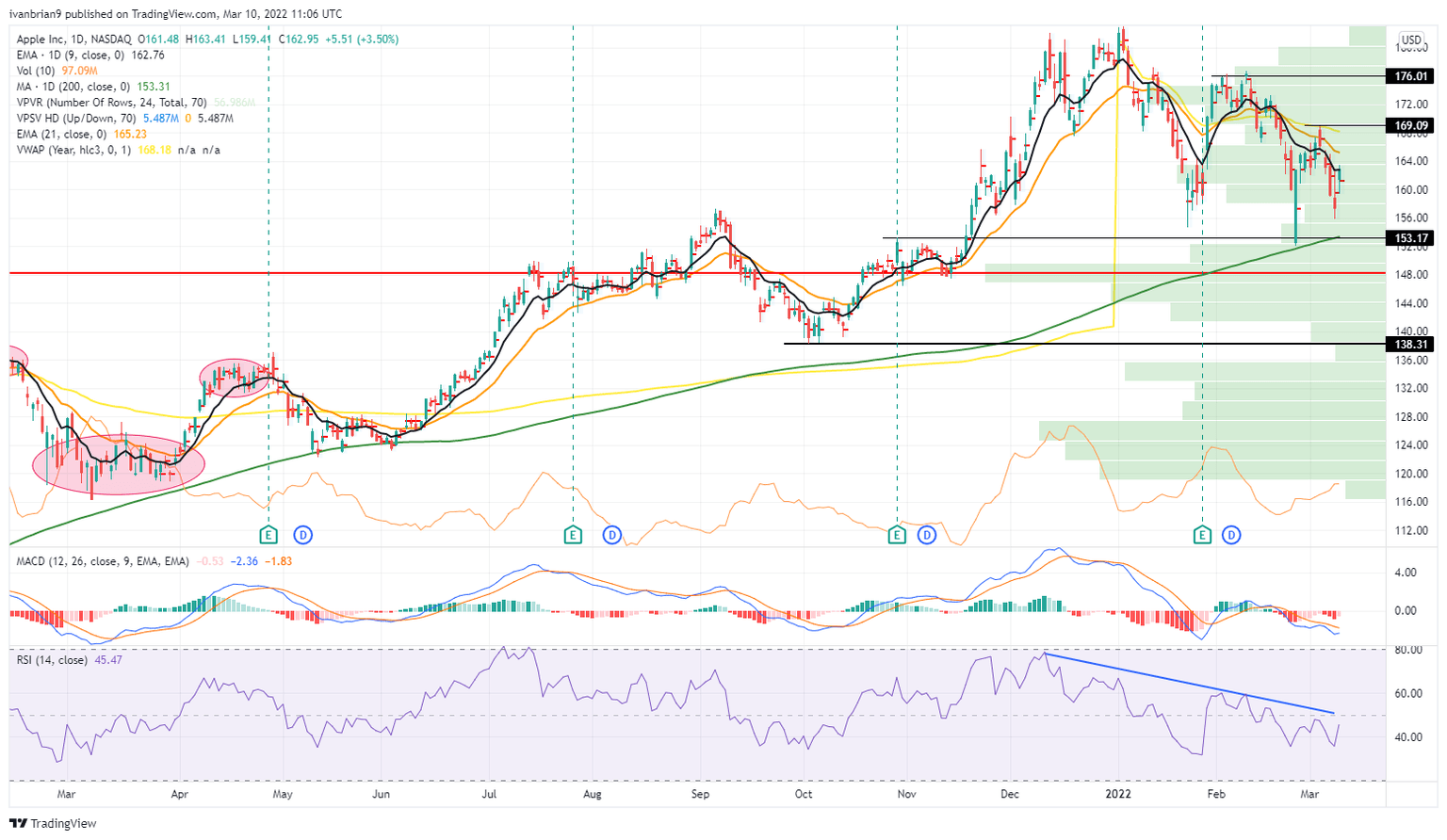Show the earnings E marker in late January
The width and height of the screenshot is (1447, 840).
point(1202,535)
